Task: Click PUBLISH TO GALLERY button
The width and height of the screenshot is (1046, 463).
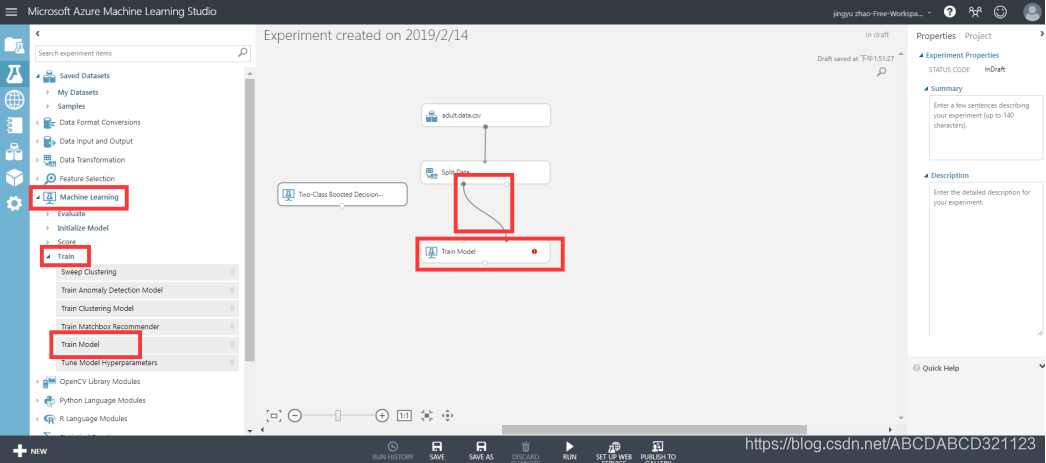Action: click(658, 451)
